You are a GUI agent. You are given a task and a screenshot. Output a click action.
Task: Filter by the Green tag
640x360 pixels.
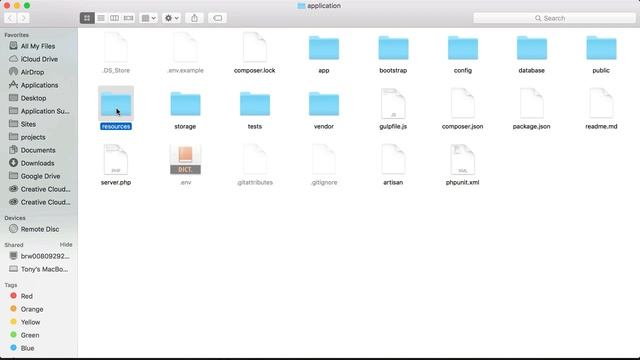coord(30,335)
